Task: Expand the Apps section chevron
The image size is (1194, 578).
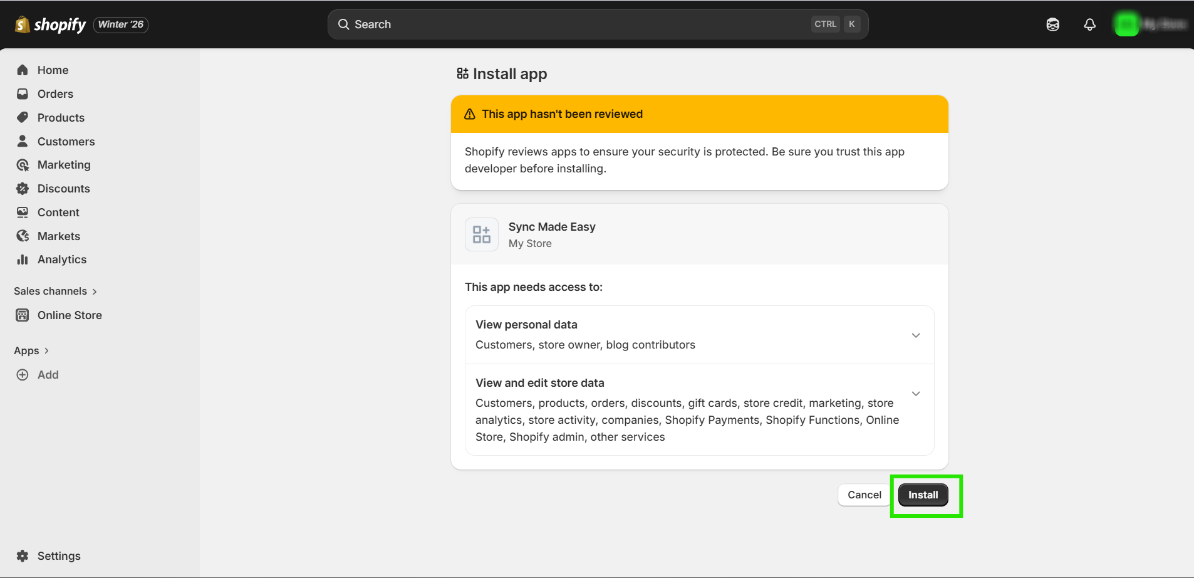Action: [46, 351]
